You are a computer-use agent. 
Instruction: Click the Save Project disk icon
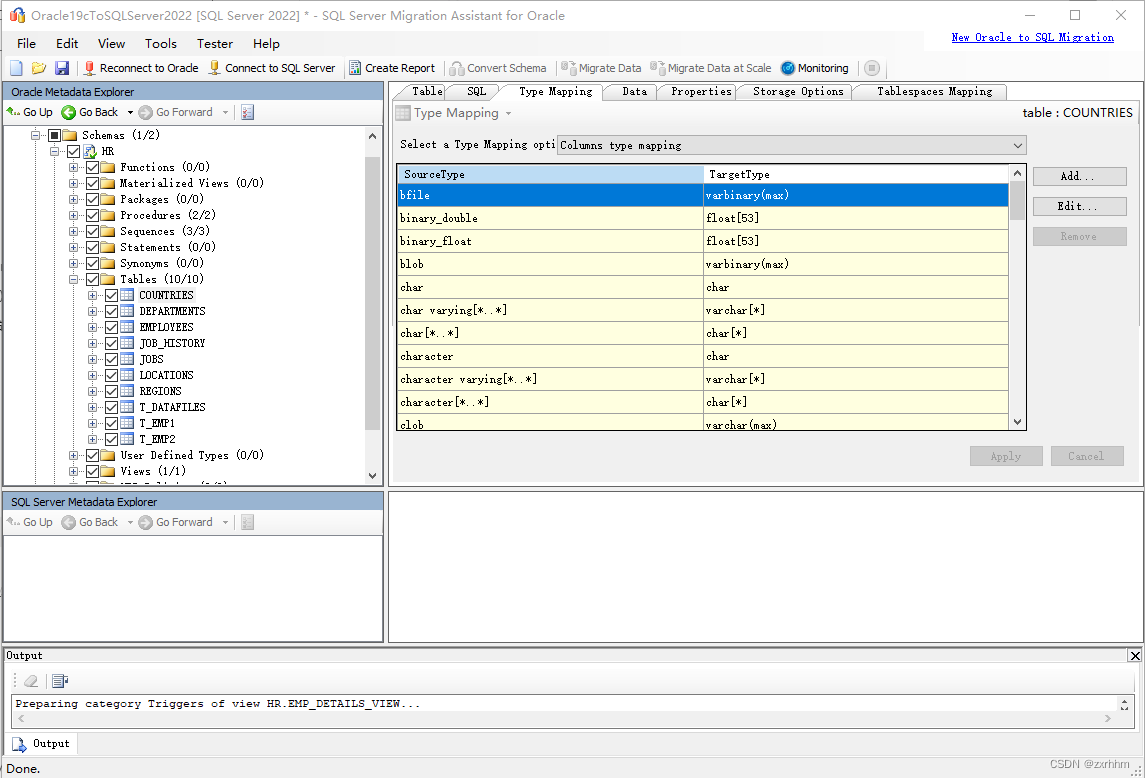click(62, 68)
